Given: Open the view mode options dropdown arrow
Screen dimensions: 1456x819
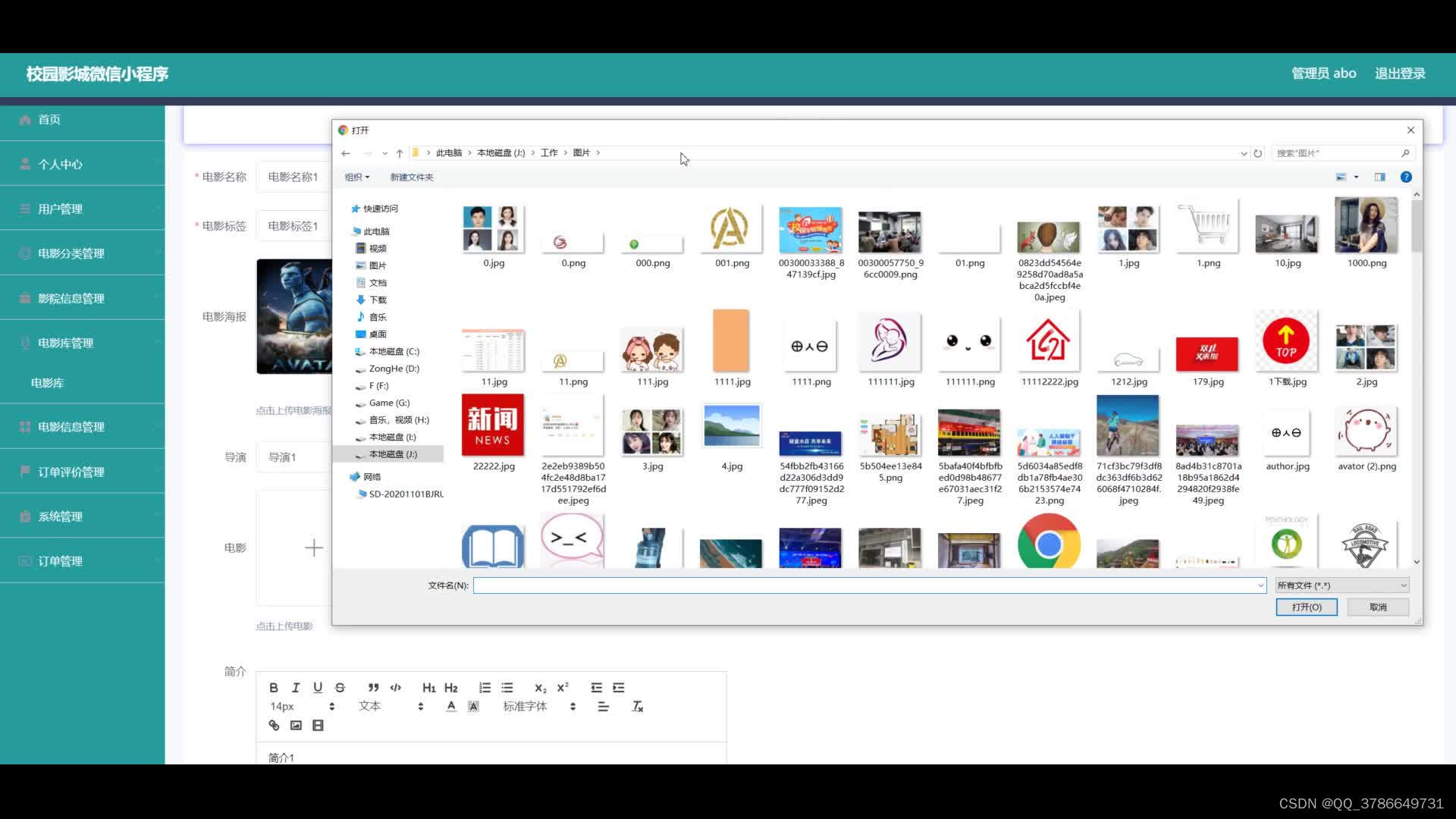Looking at the screenshot, I should tap(1357, 177).
